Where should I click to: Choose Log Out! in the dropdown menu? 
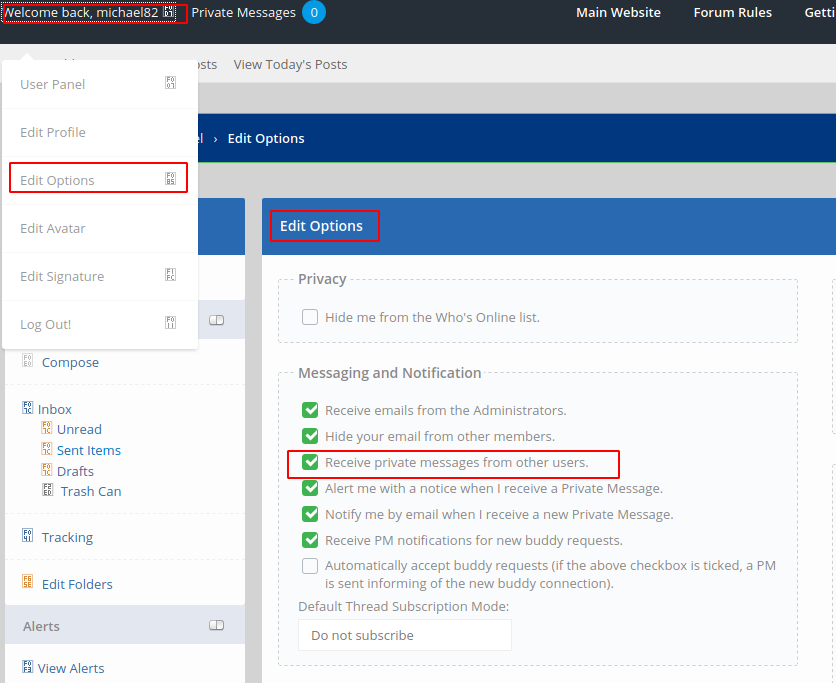coord(46,325)
